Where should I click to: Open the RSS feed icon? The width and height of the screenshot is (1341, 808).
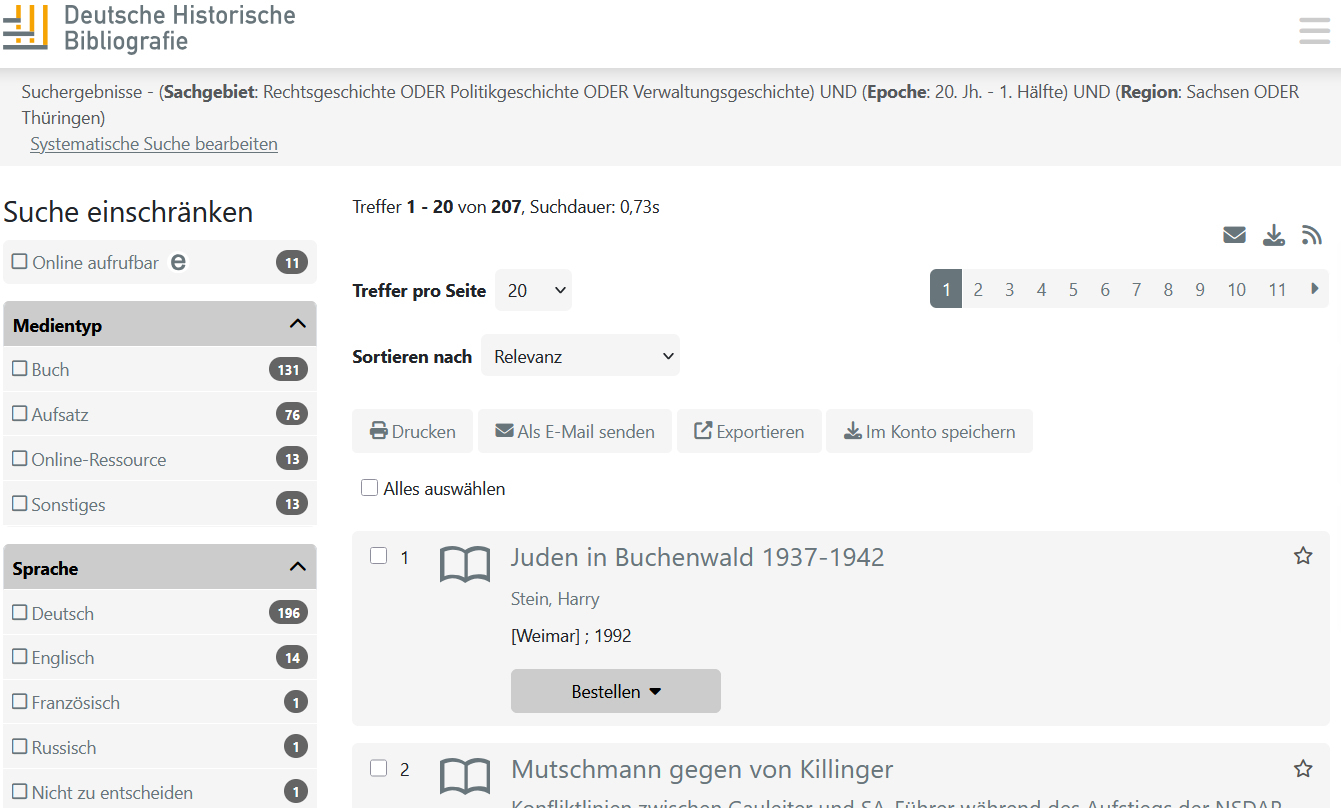(x=1311, y=235)
